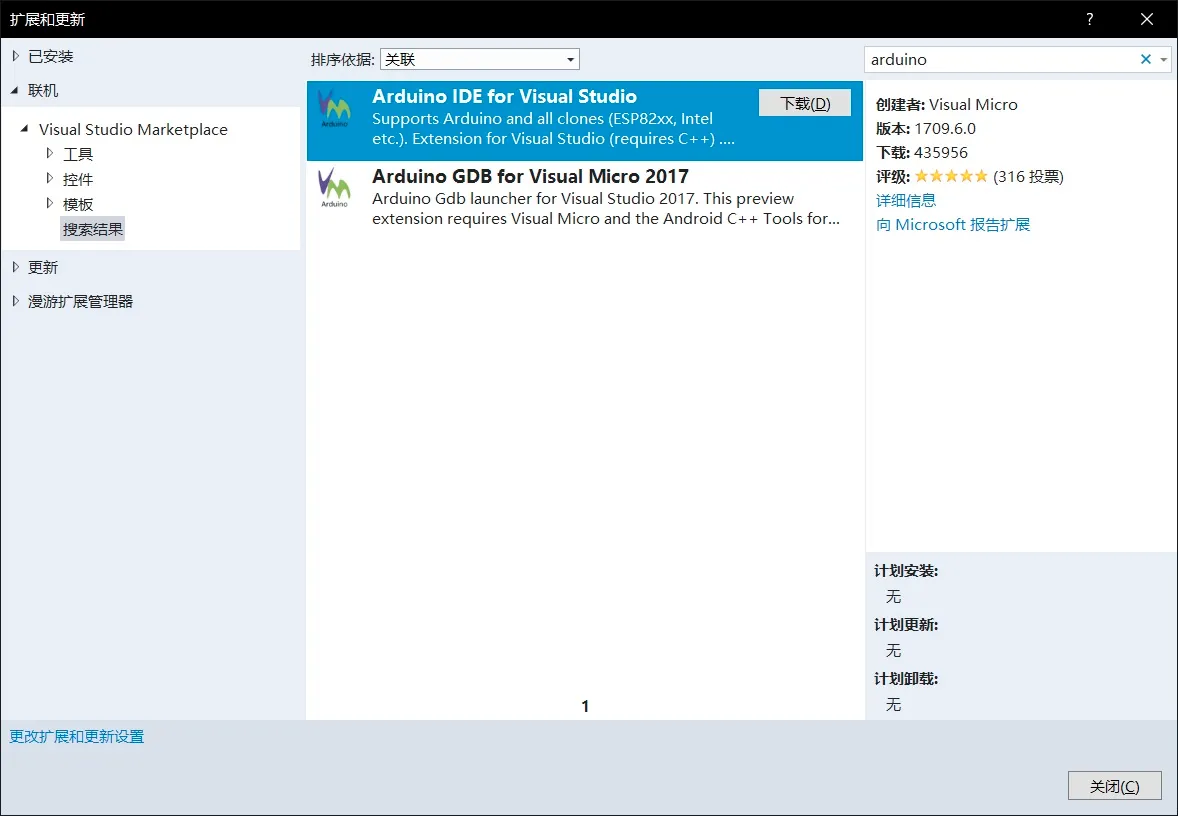Expand the 已安装 category
Viewport: 1178px width, 816px height.
15,56
